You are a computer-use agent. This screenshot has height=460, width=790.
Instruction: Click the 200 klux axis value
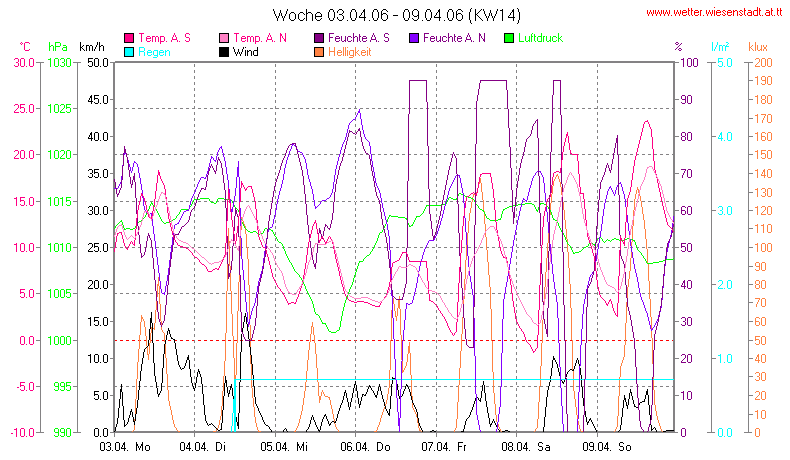[763, 63]
